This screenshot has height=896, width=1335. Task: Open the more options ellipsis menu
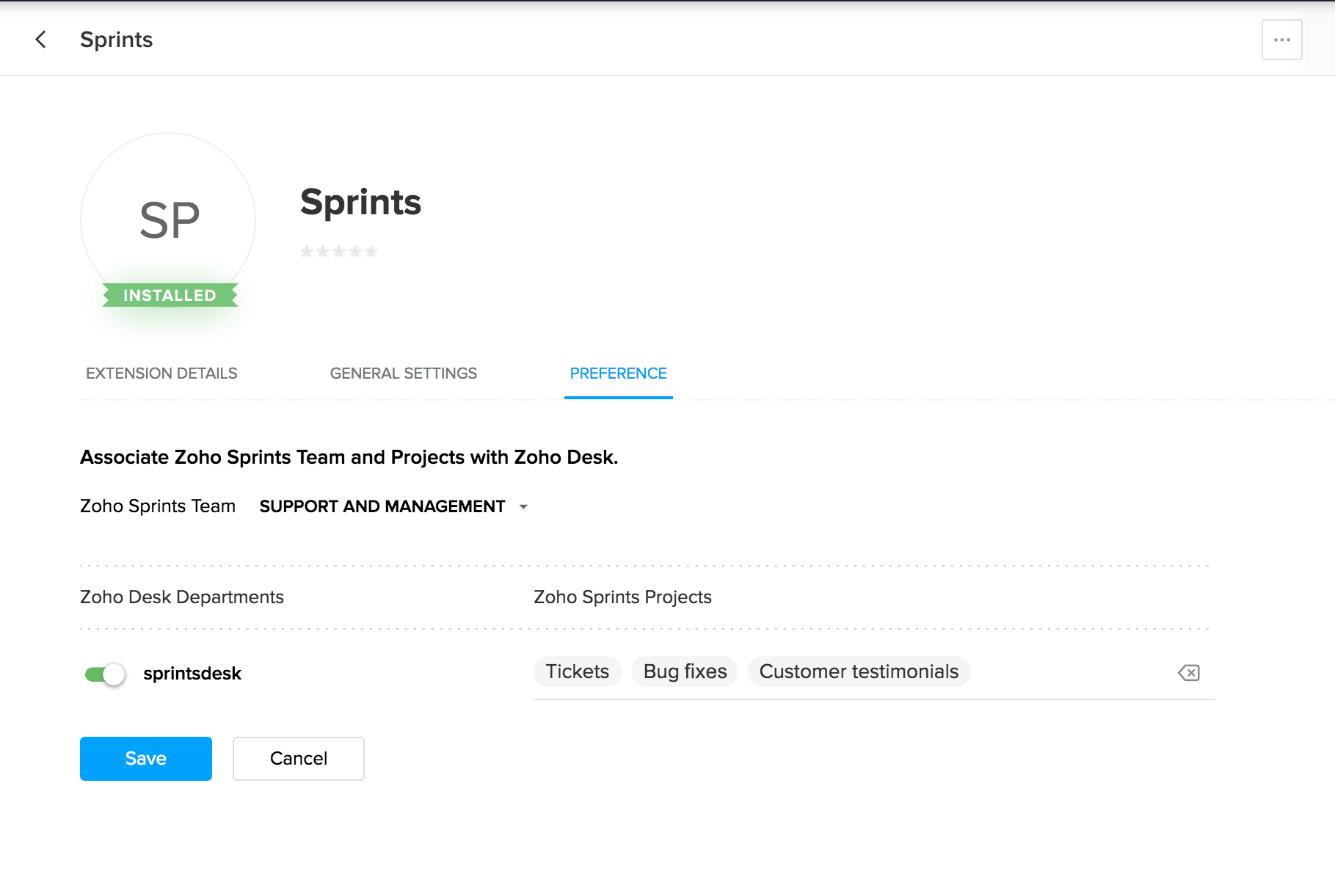pyautogui.click(x=1281, y=40)
